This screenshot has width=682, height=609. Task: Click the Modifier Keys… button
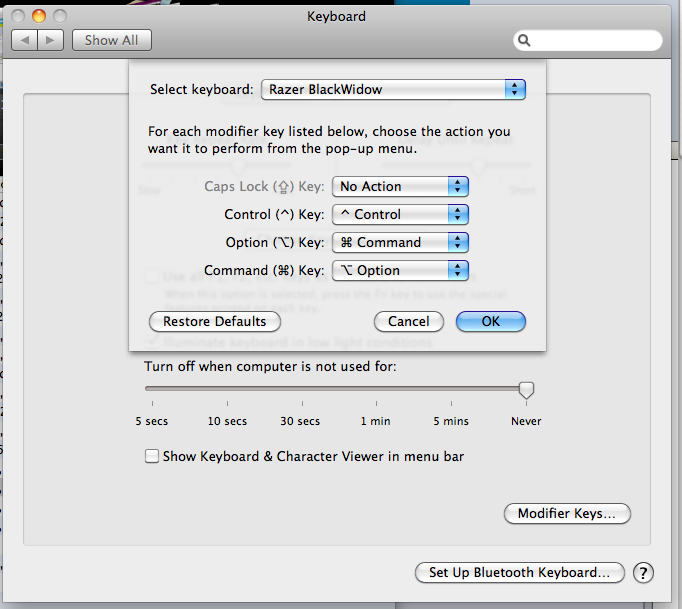click(x=567, y=514)
